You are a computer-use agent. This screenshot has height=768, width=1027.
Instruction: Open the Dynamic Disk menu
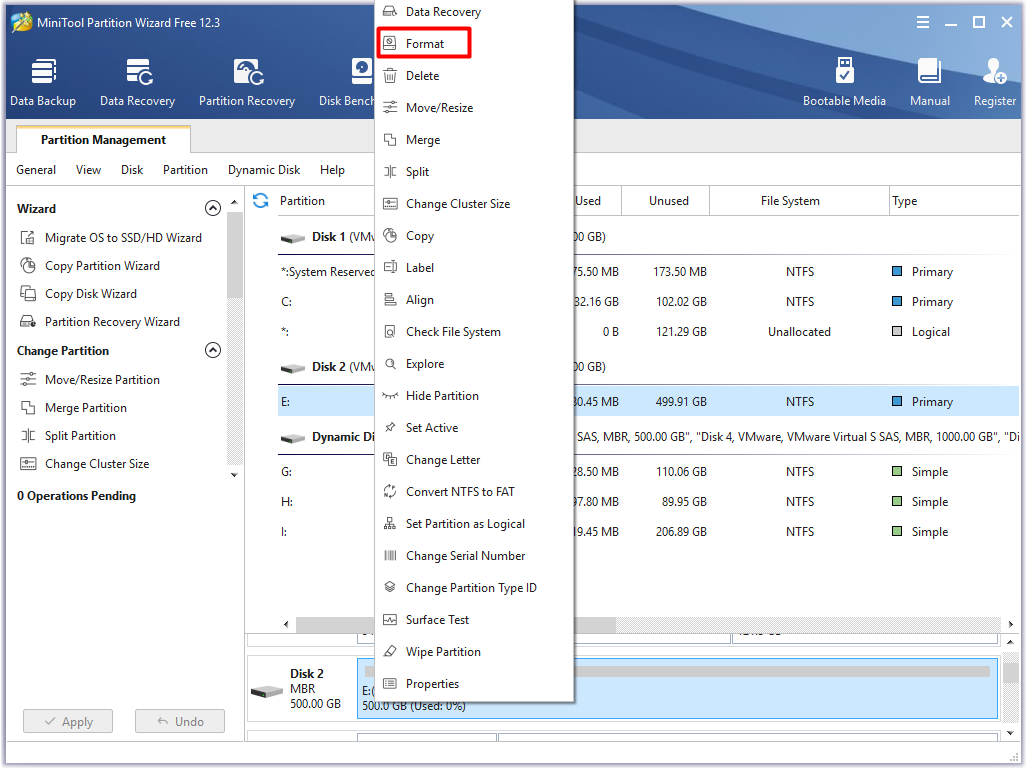point(263,169)
